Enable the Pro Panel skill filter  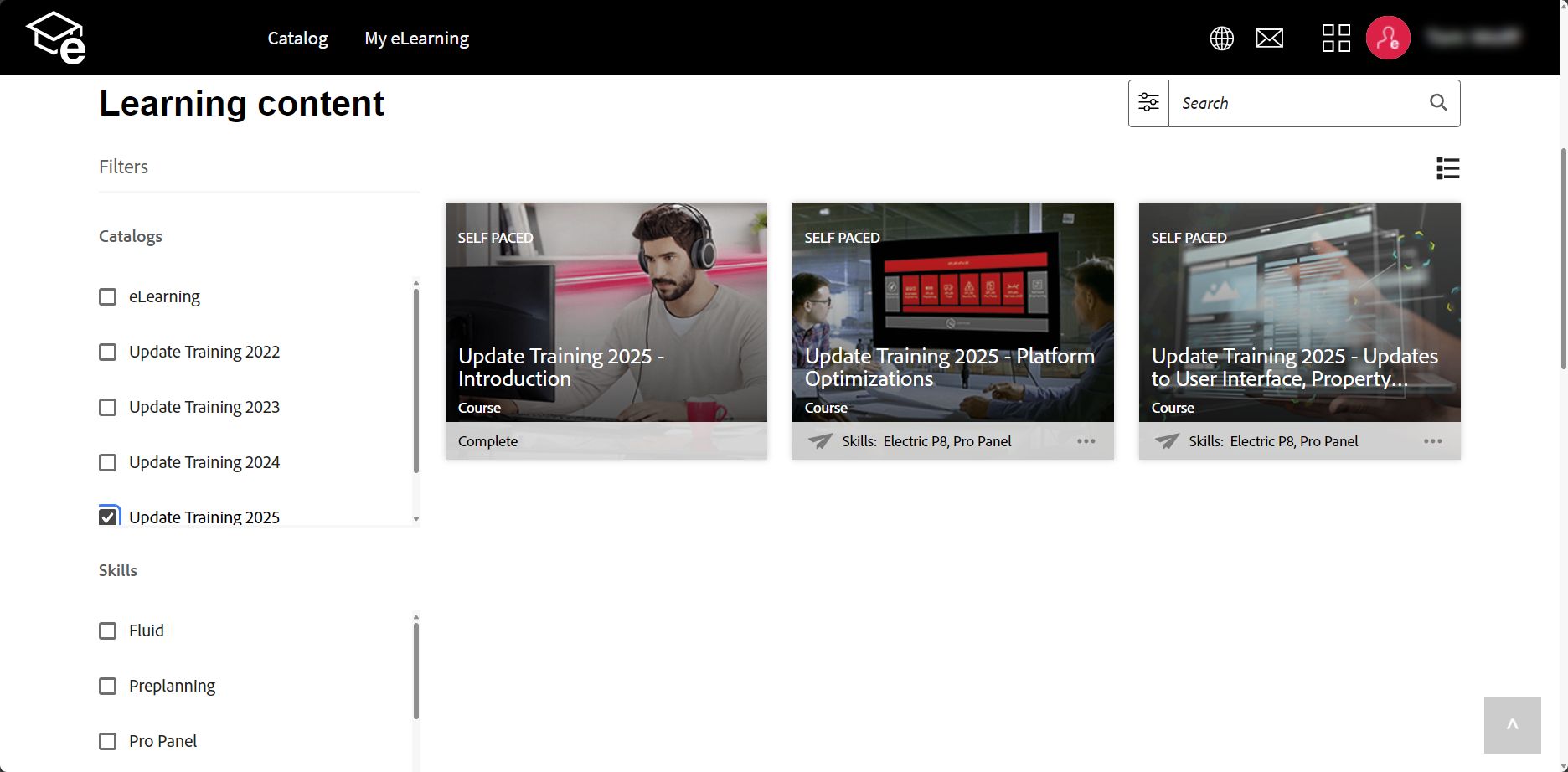click(x=108, y=741)
